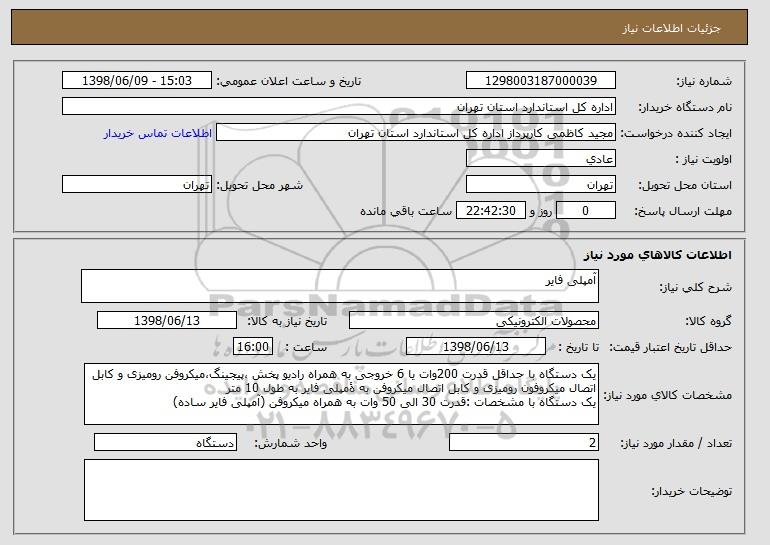770x545 pixels.
Task: Click the label مشخصات کالای مورد نیاز:
Action: click(x=667, y=395)
